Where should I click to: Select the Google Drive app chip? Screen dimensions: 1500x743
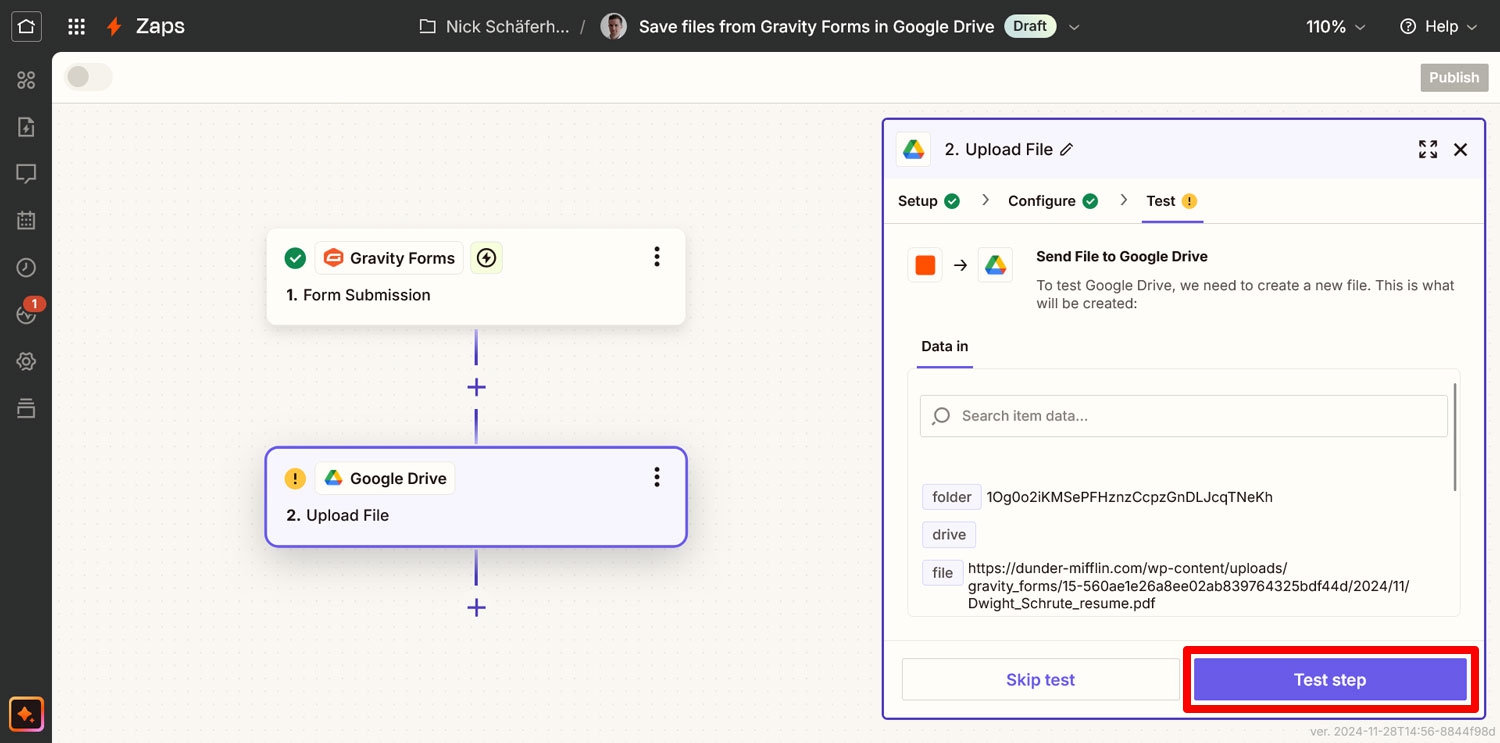point(385,478)
